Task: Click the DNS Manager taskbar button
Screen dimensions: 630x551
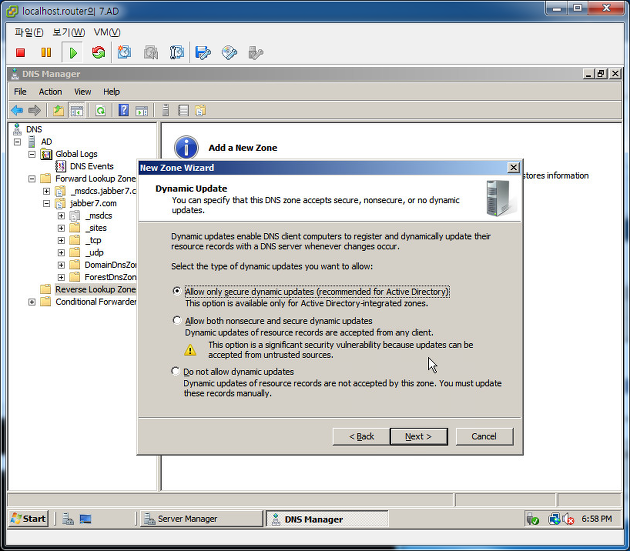Action: pos(327,519)
